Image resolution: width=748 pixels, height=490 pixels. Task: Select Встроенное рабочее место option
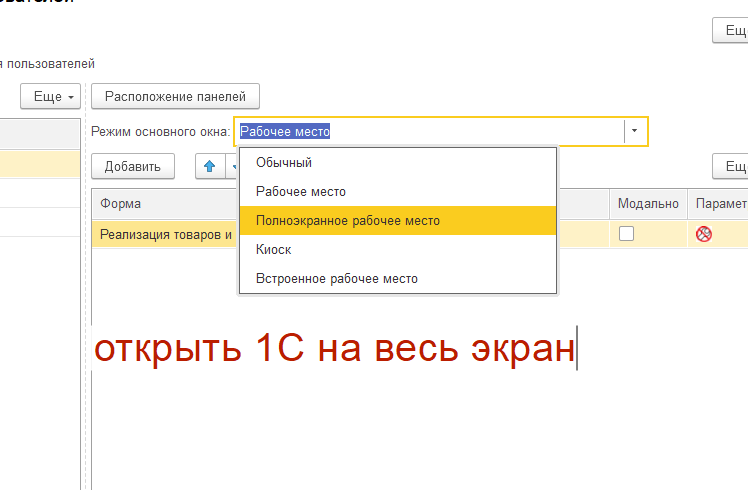pyautogui.click(x=398, y=279)
